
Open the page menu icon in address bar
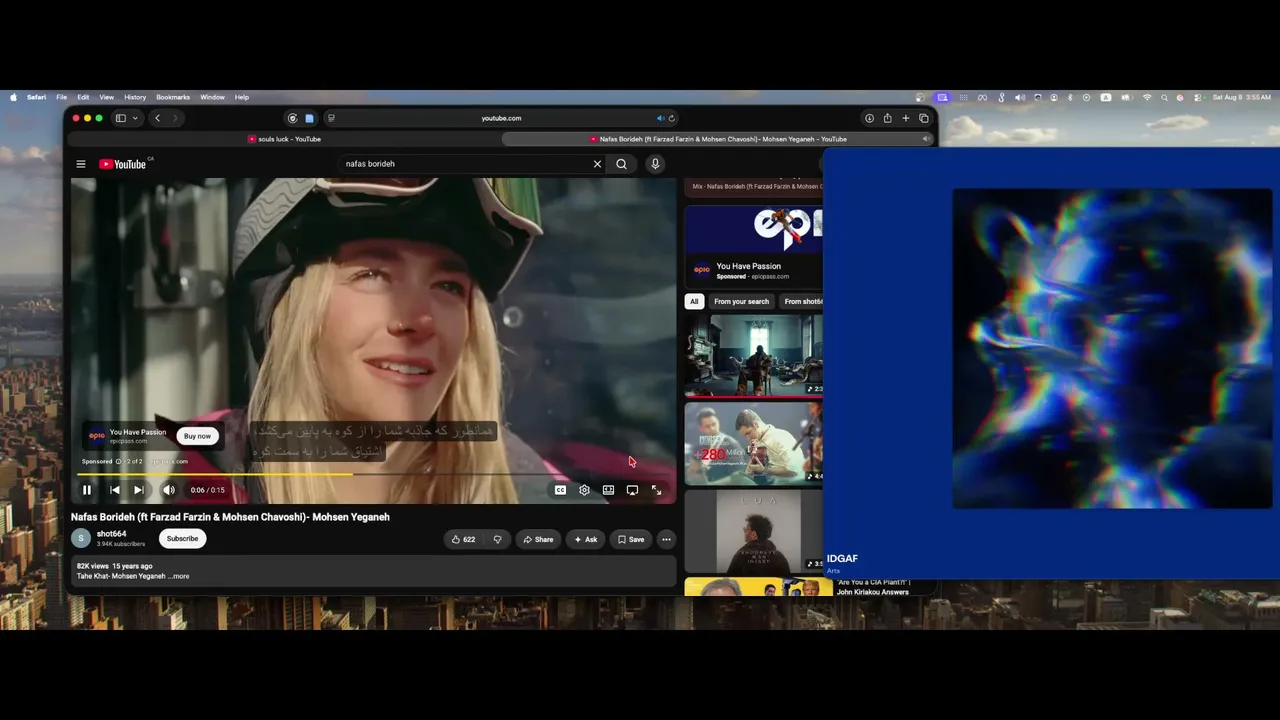click(331, 118)
